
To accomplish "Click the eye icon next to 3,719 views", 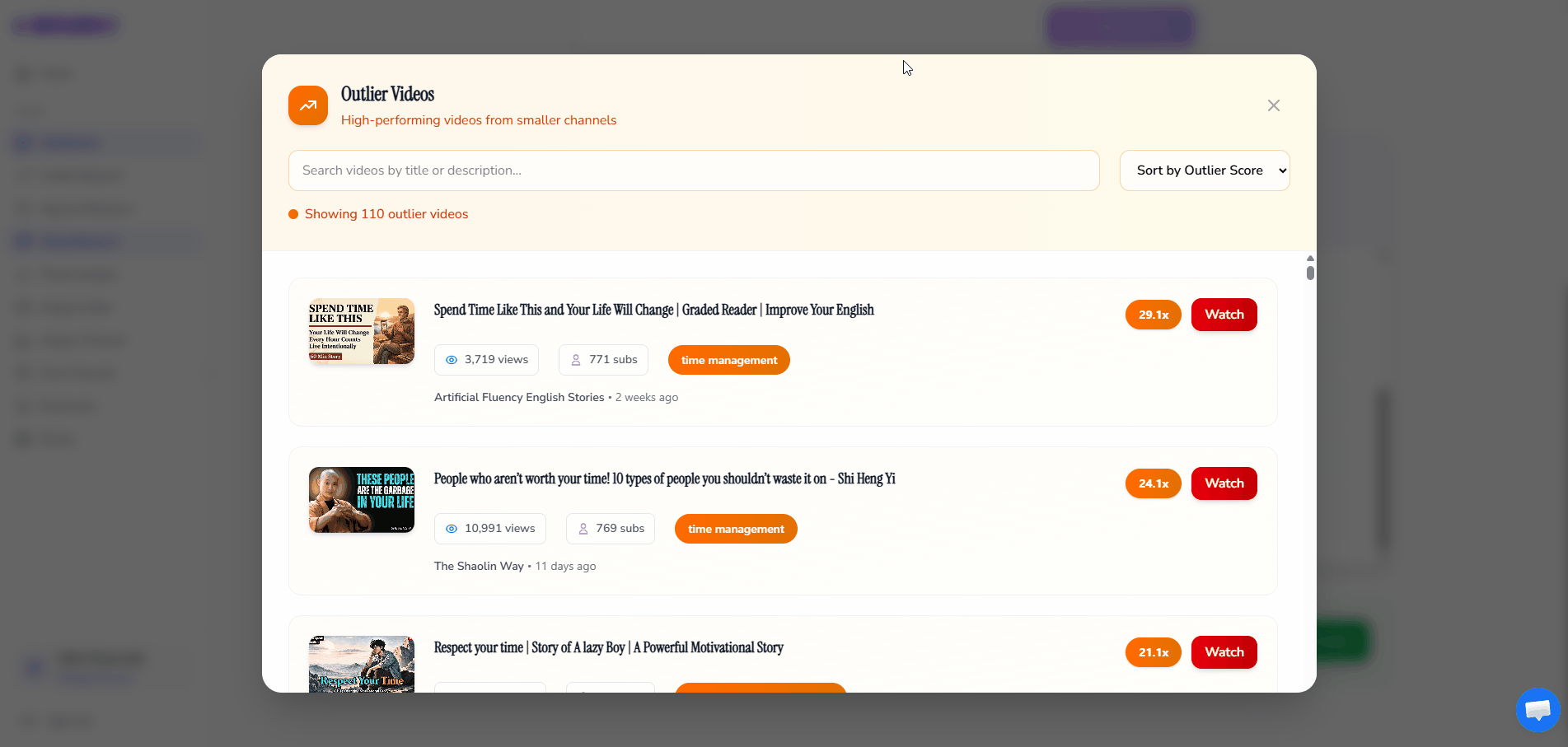I will pos(451,360).
